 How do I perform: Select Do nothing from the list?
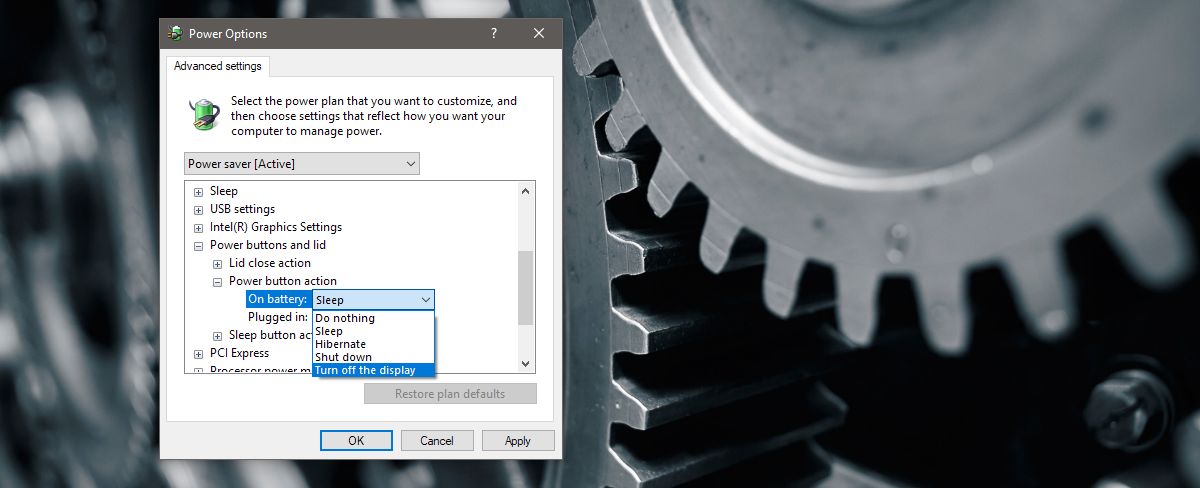tap(373, 318)
